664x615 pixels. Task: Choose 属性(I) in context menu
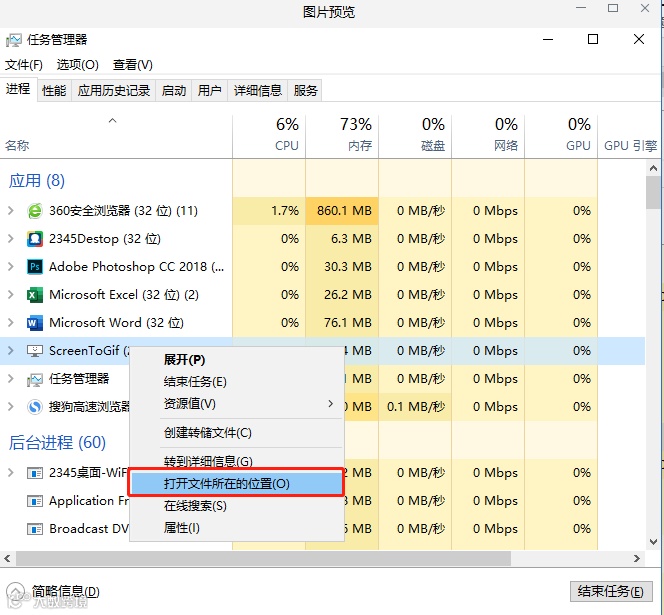coord(237,528)
